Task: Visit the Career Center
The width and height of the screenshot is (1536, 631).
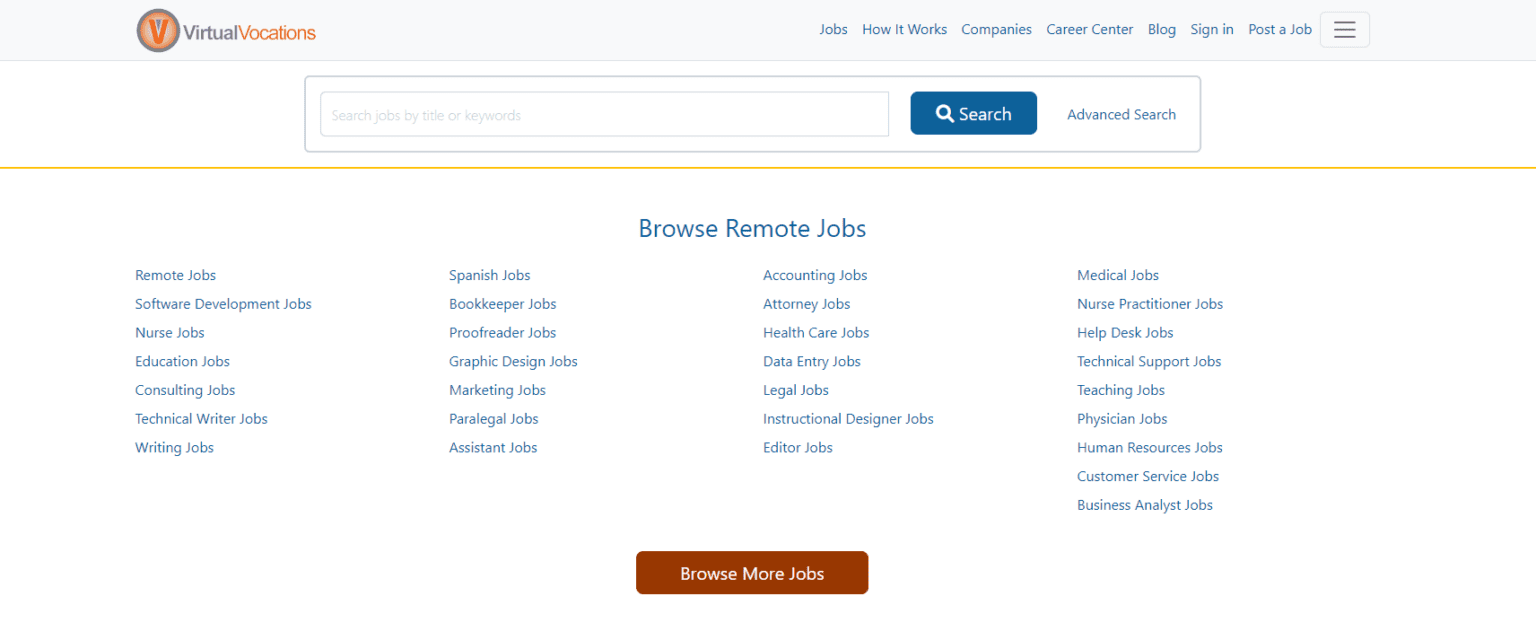Action: point(1089,30)
